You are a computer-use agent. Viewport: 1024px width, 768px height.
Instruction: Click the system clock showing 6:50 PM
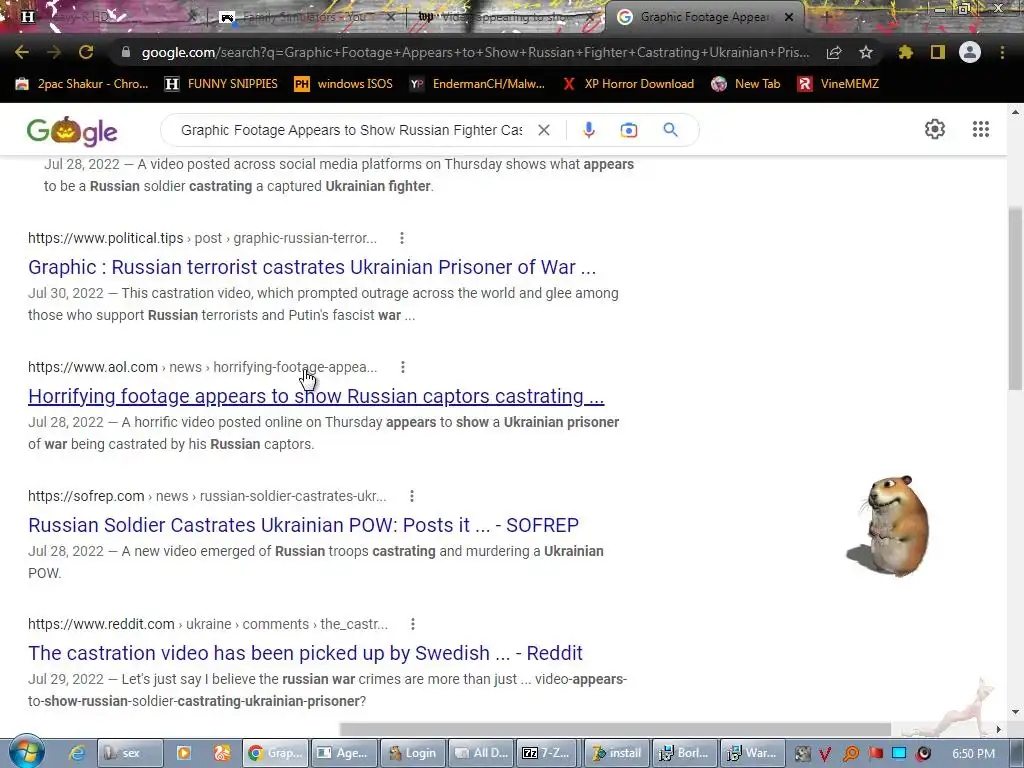974,754
